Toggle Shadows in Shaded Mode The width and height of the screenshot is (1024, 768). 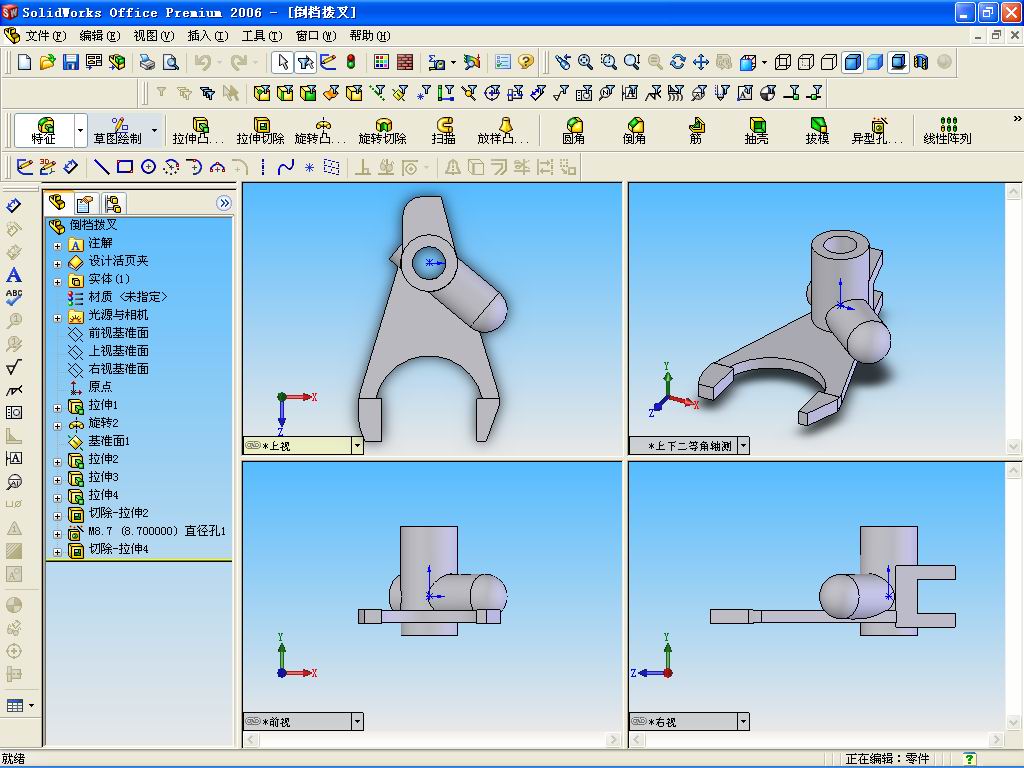pyautogui.click(x=899, y=62)
